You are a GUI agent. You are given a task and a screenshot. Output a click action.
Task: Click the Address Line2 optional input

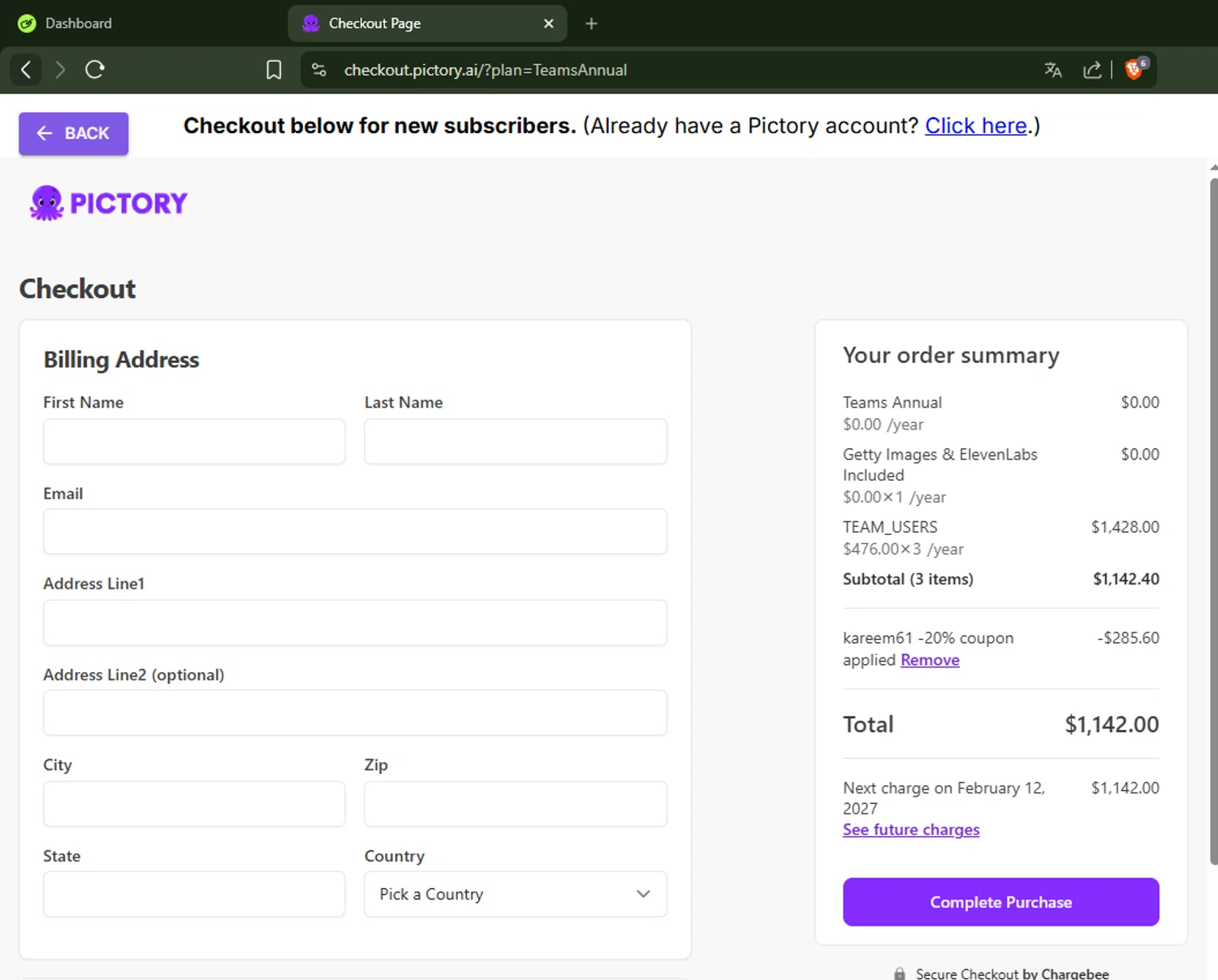(356, 713)
